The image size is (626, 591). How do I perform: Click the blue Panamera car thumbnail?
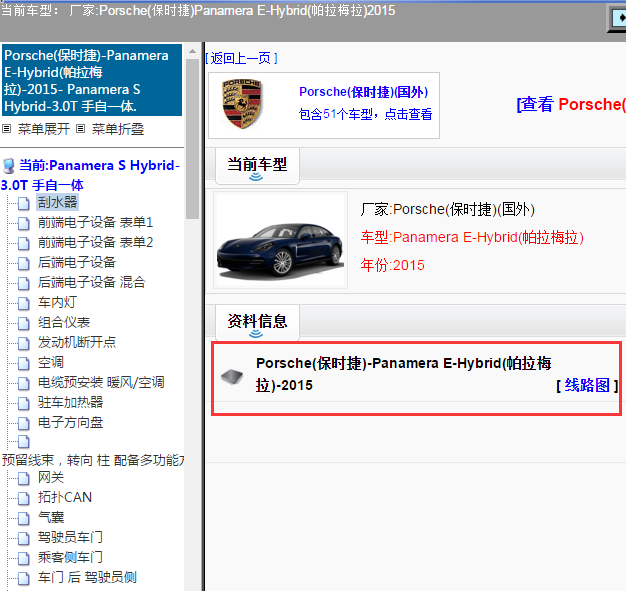coord(280,240)
